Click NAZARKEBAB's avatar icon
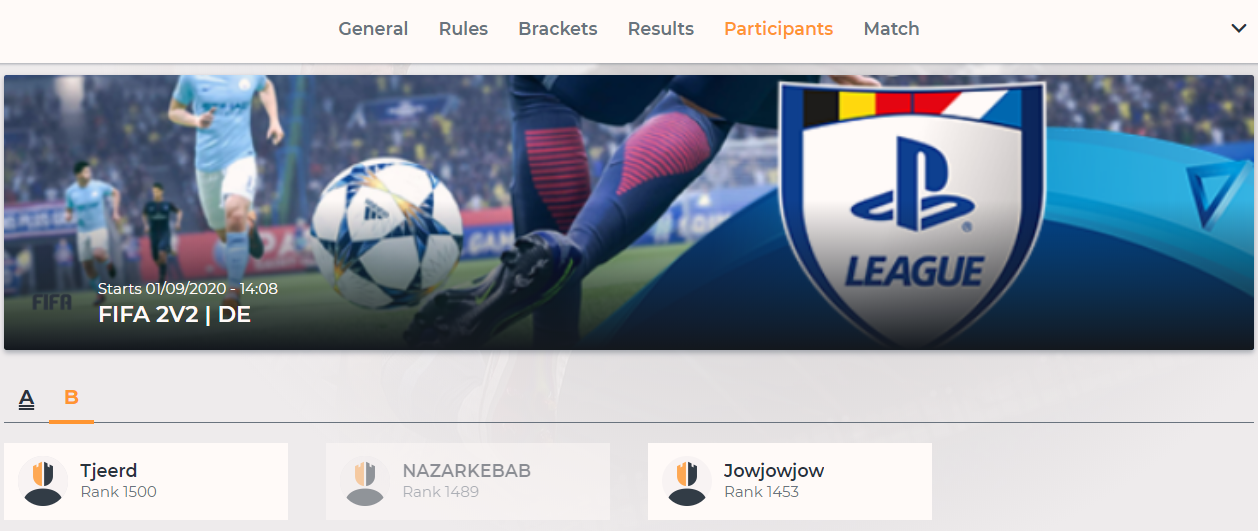The height and width of the screenshot is (531, 1258). pos(365,481)
